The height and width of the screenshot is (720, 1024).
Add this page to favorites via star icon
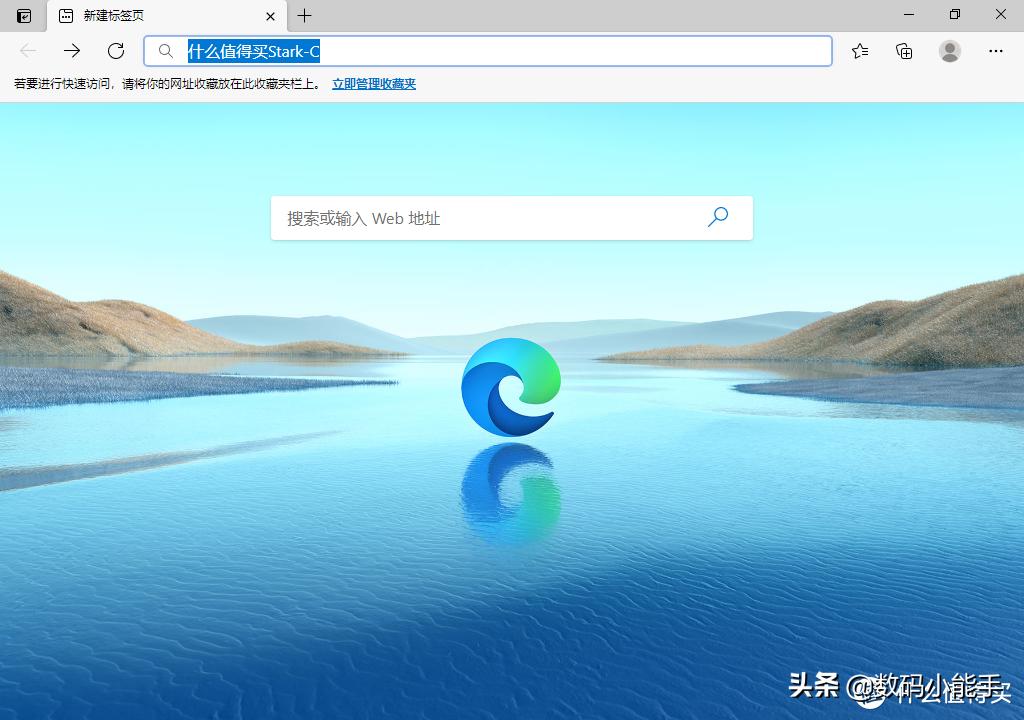[x=859, y=50]
